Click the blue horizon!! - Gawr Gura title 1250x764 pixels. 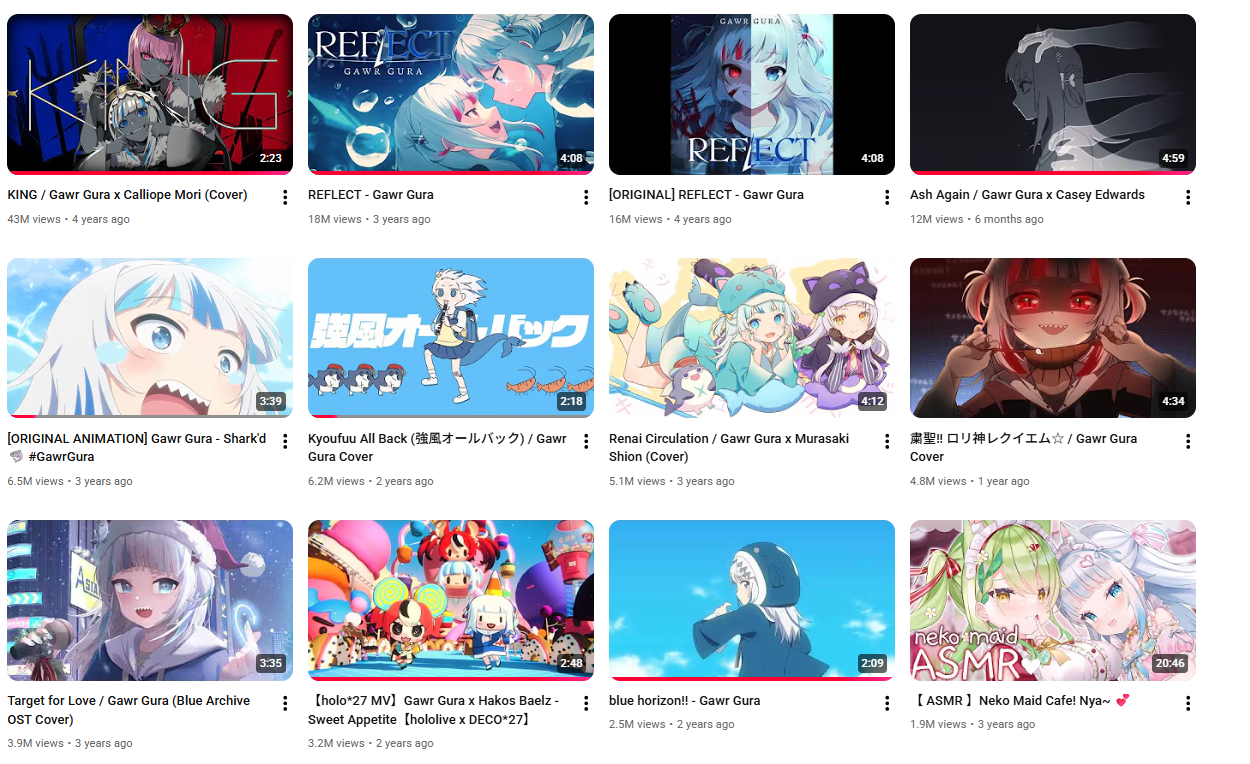[684, 701]
